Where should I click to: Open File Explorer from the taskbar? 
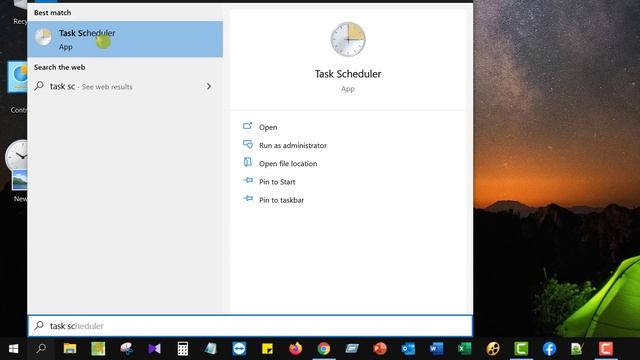pyautogui.click(x=70, y=349)
